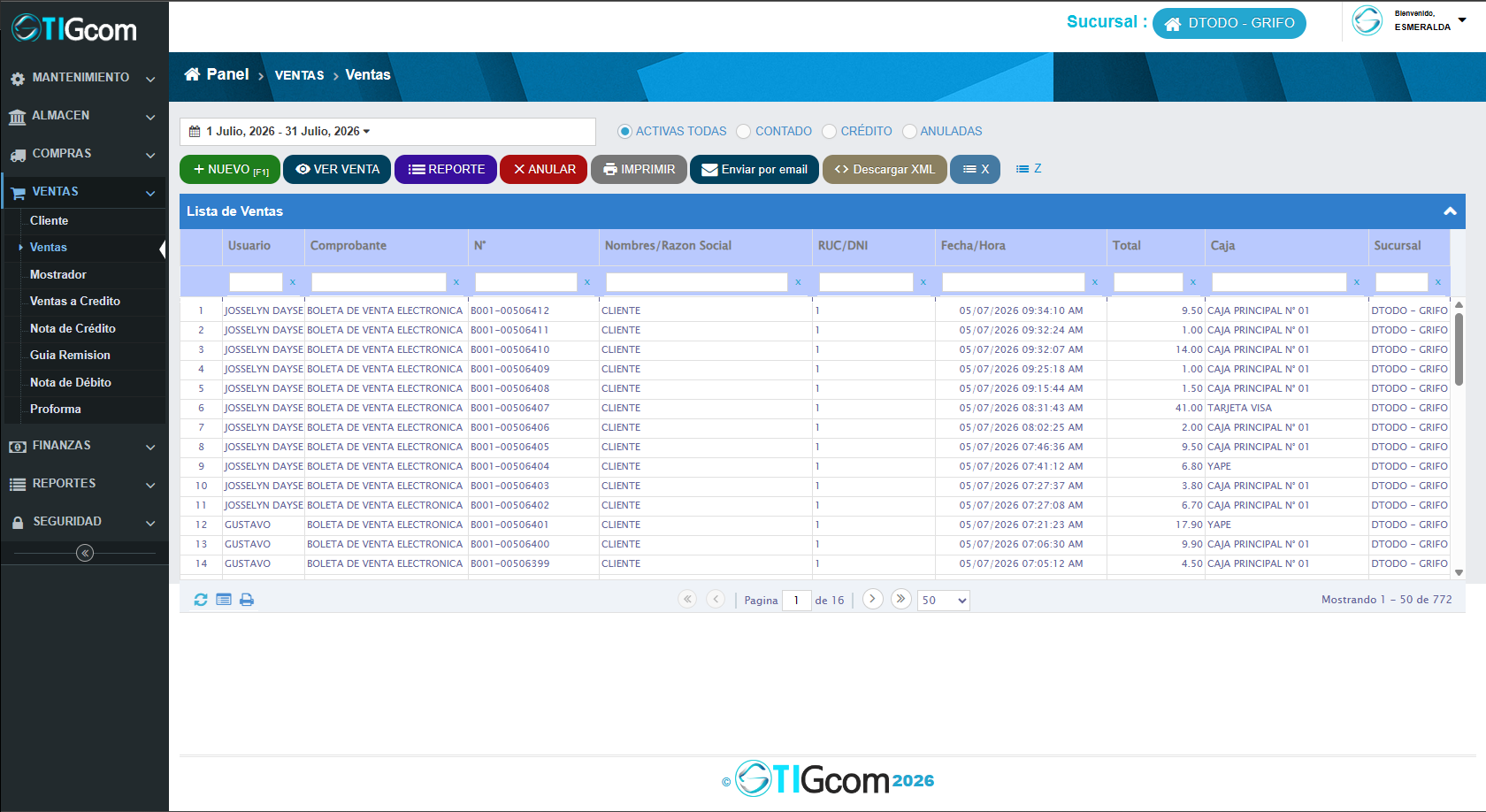Click Descargar XML button
The image size is (1486, 812).
[885, 169]
